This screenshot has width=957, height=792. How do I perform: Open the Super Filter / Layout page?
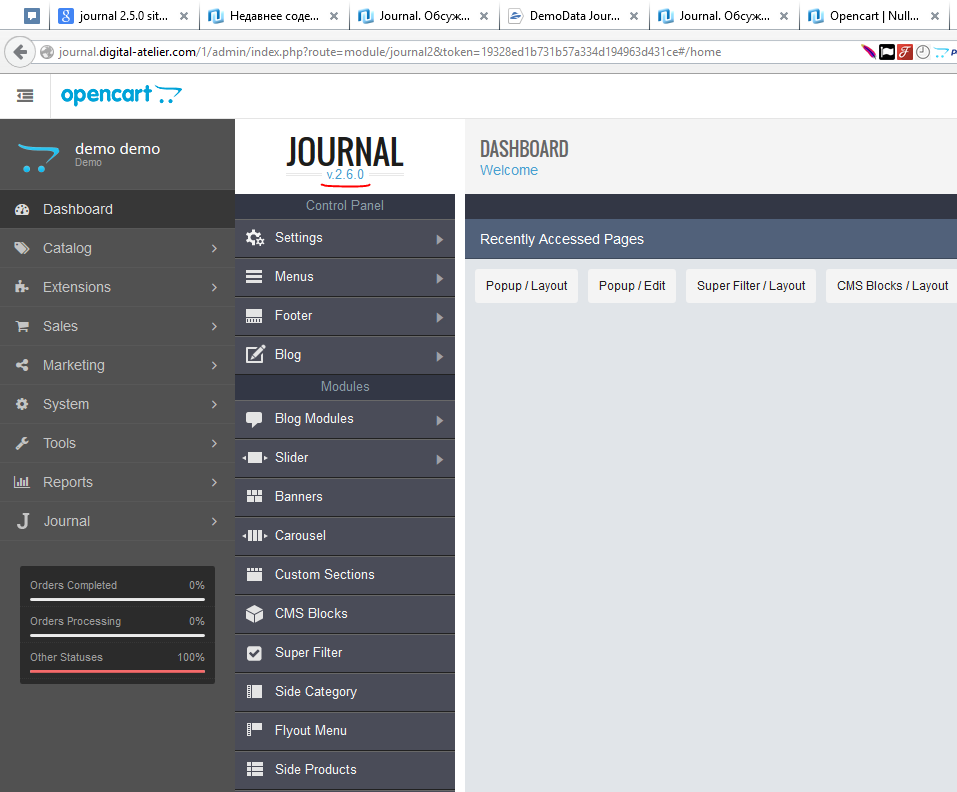click(x=751, y=285)
